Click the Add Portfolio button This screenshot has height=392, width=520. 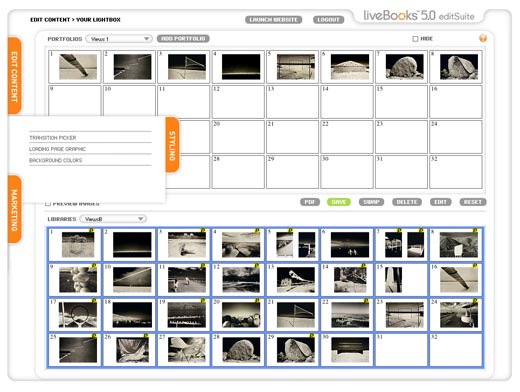(183, 39)
